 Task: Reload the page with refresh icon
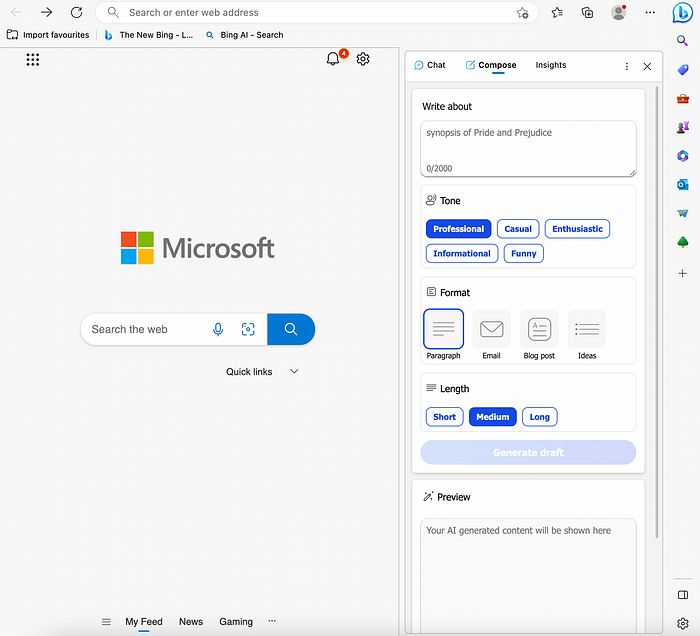(x=76, y=12)
